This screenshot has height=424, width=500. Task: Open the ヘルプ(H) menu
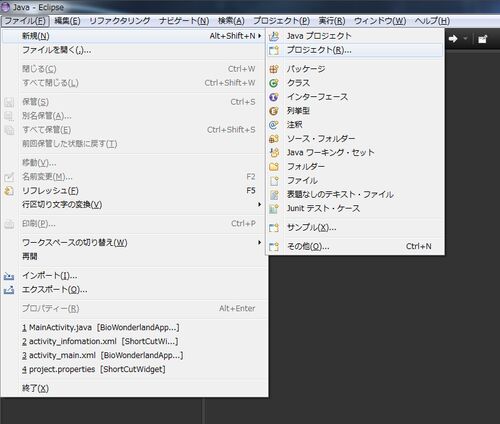coord(432,21)
